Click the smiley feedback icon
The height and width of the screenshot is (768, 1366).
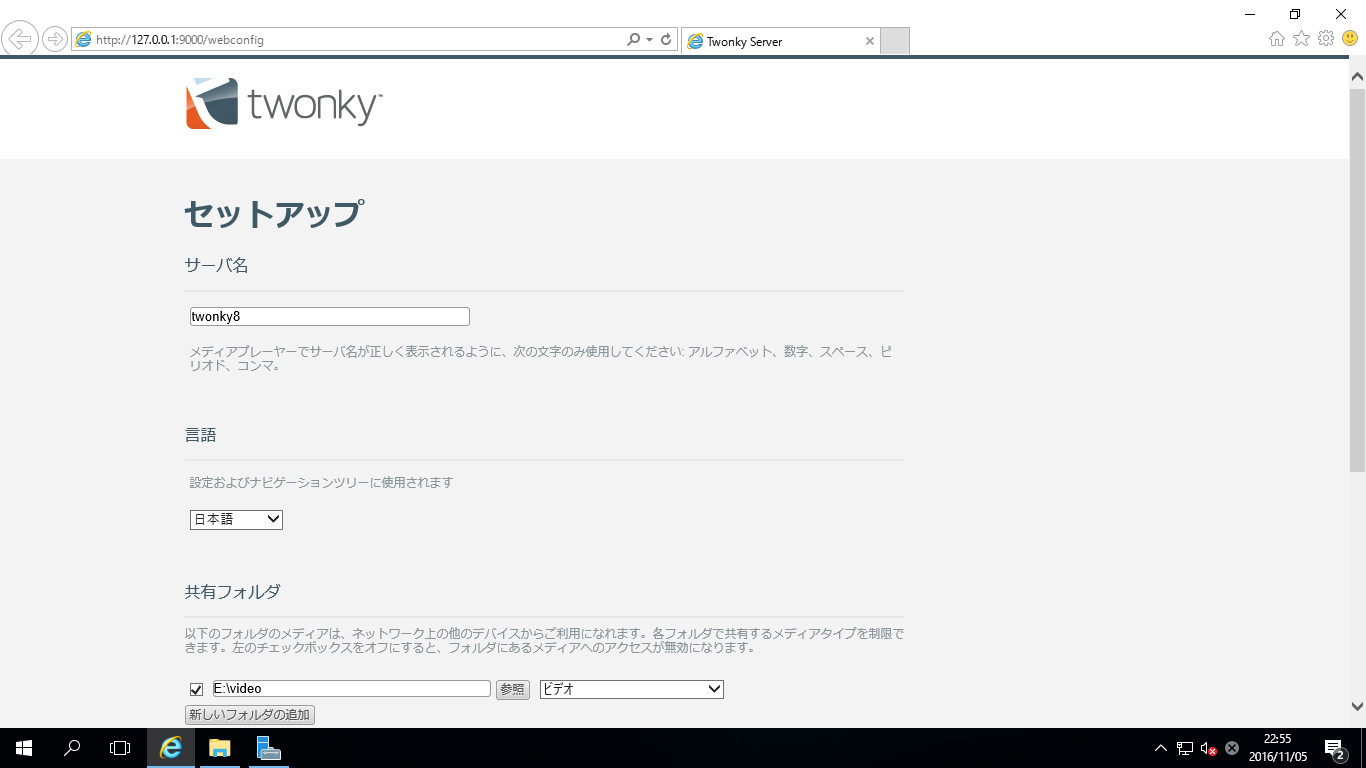[1350, 39]
